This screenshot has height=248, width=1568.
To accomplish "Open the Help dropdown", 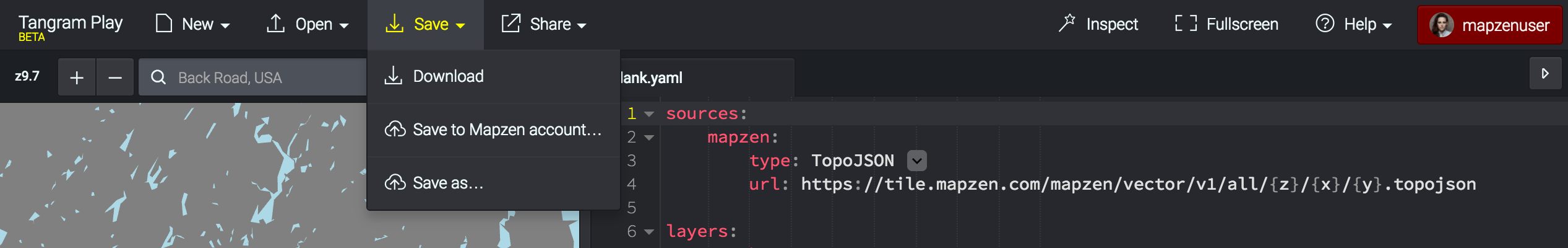I will 1353,24.
